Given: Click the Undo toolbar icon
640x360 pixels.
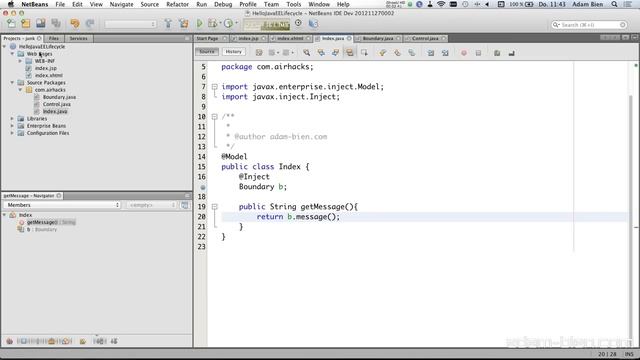Looking at the screenshot, I should [75, 24].
